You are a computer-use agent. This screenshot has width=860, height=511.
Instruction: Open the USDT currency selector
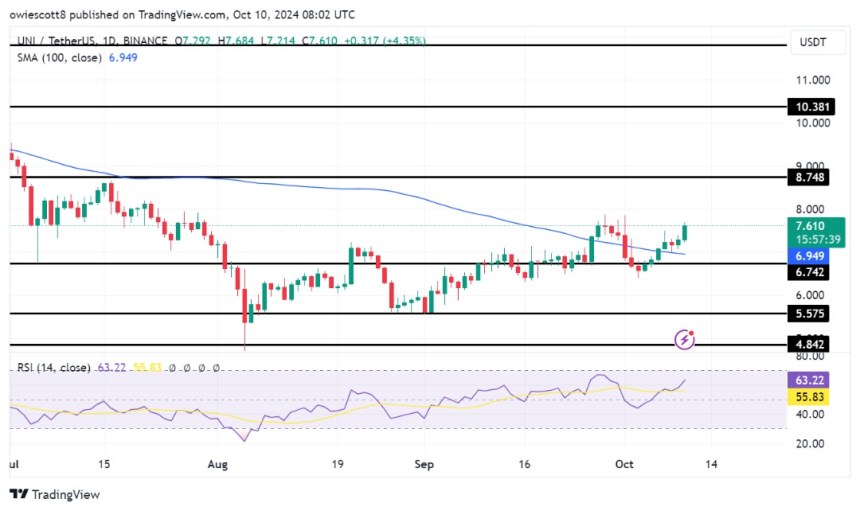pos(813,42)
